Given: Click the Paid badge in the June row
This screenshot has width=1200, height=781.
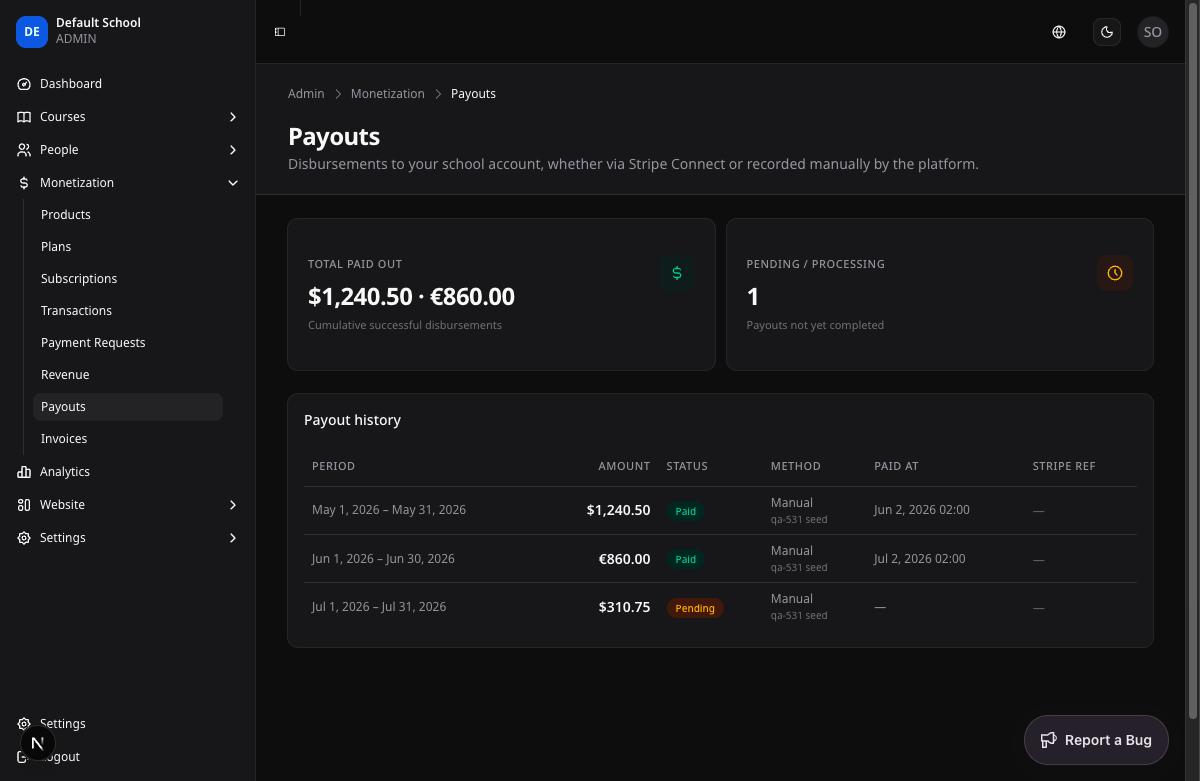Looking at the screenshot, I should (685, 559).
